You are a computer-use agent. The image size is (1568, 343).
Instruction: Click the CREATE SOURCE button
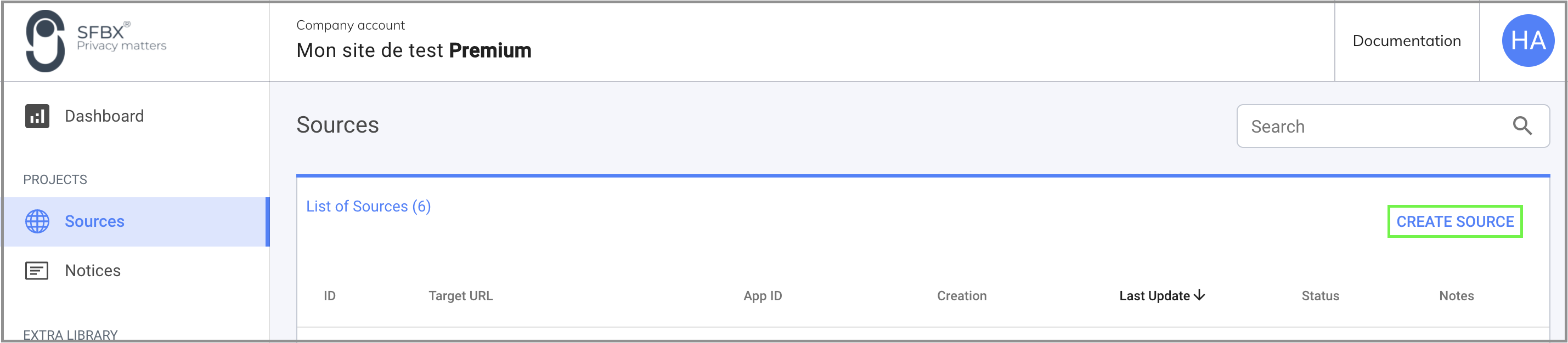(x=1455, y=221)
